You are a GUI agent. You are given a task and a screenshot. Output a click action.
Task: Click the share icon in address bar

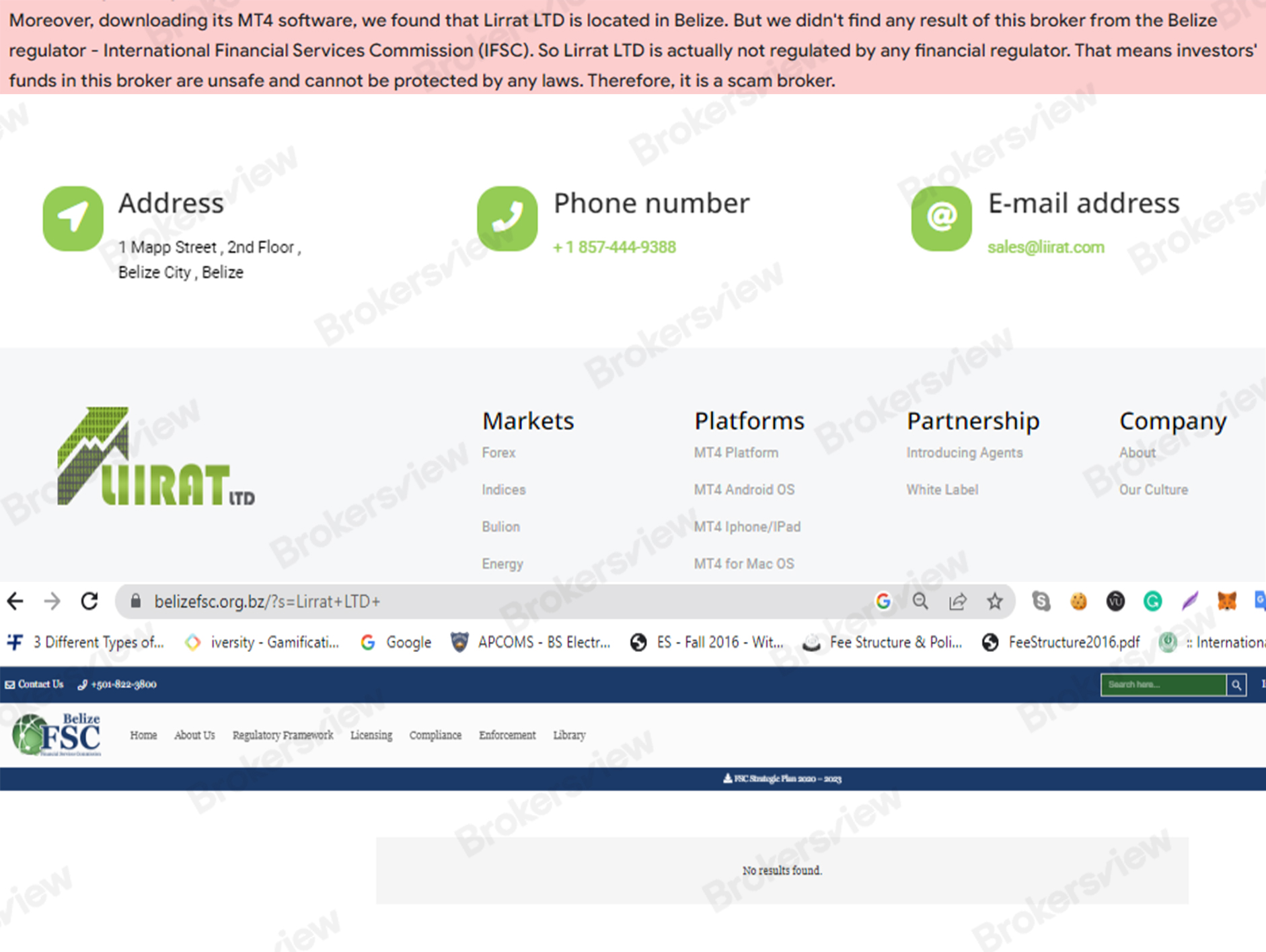click(x=957, y=601)
